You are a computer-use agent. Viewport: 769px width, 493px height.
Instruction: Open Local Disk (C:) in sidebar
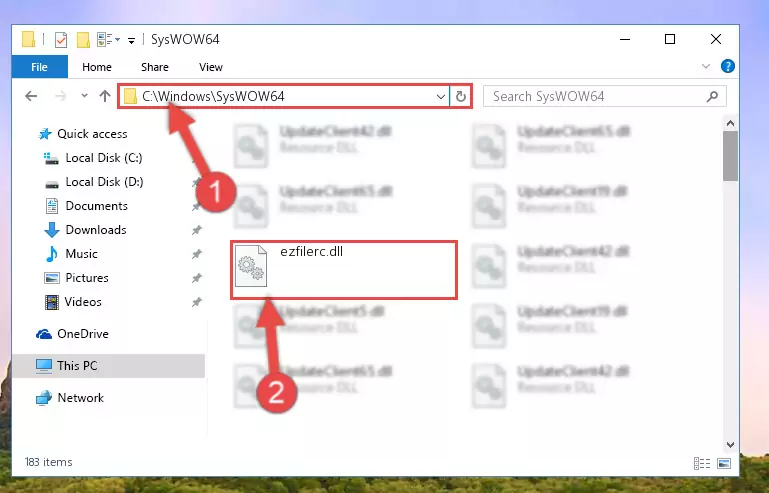pyautogui.click(x=104, y=157)
